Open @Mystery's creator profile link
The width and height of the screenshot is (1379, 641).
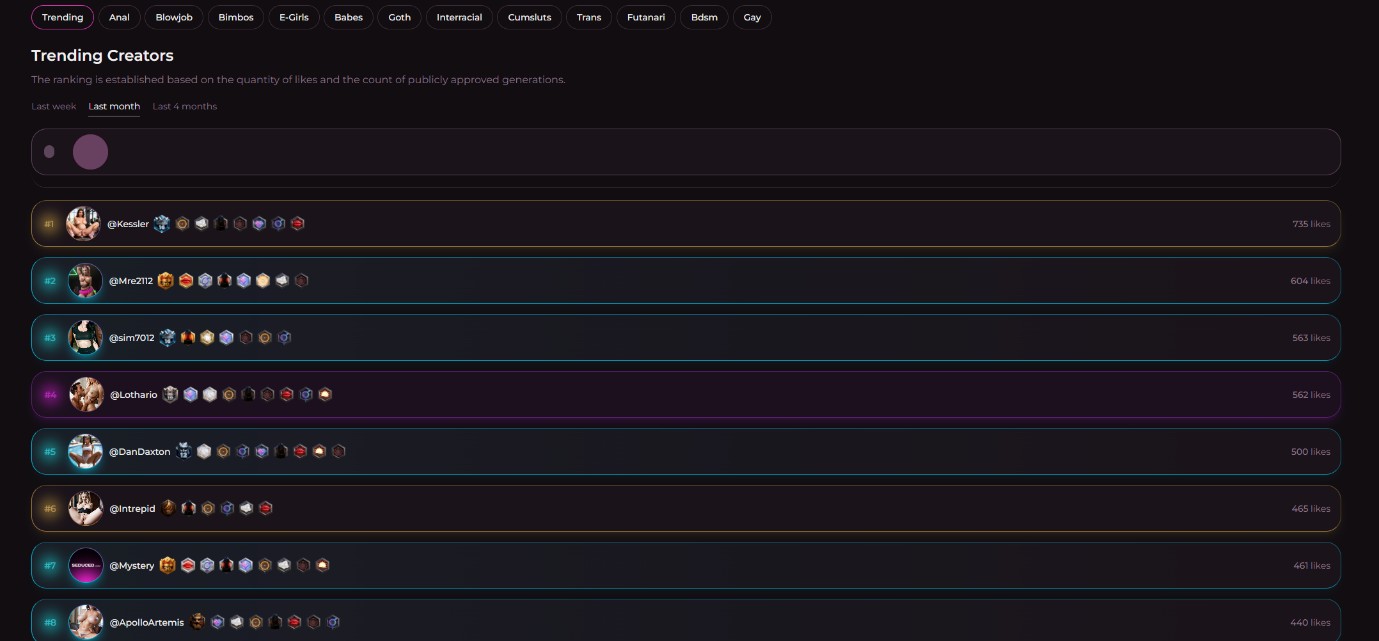coord(132,566)
